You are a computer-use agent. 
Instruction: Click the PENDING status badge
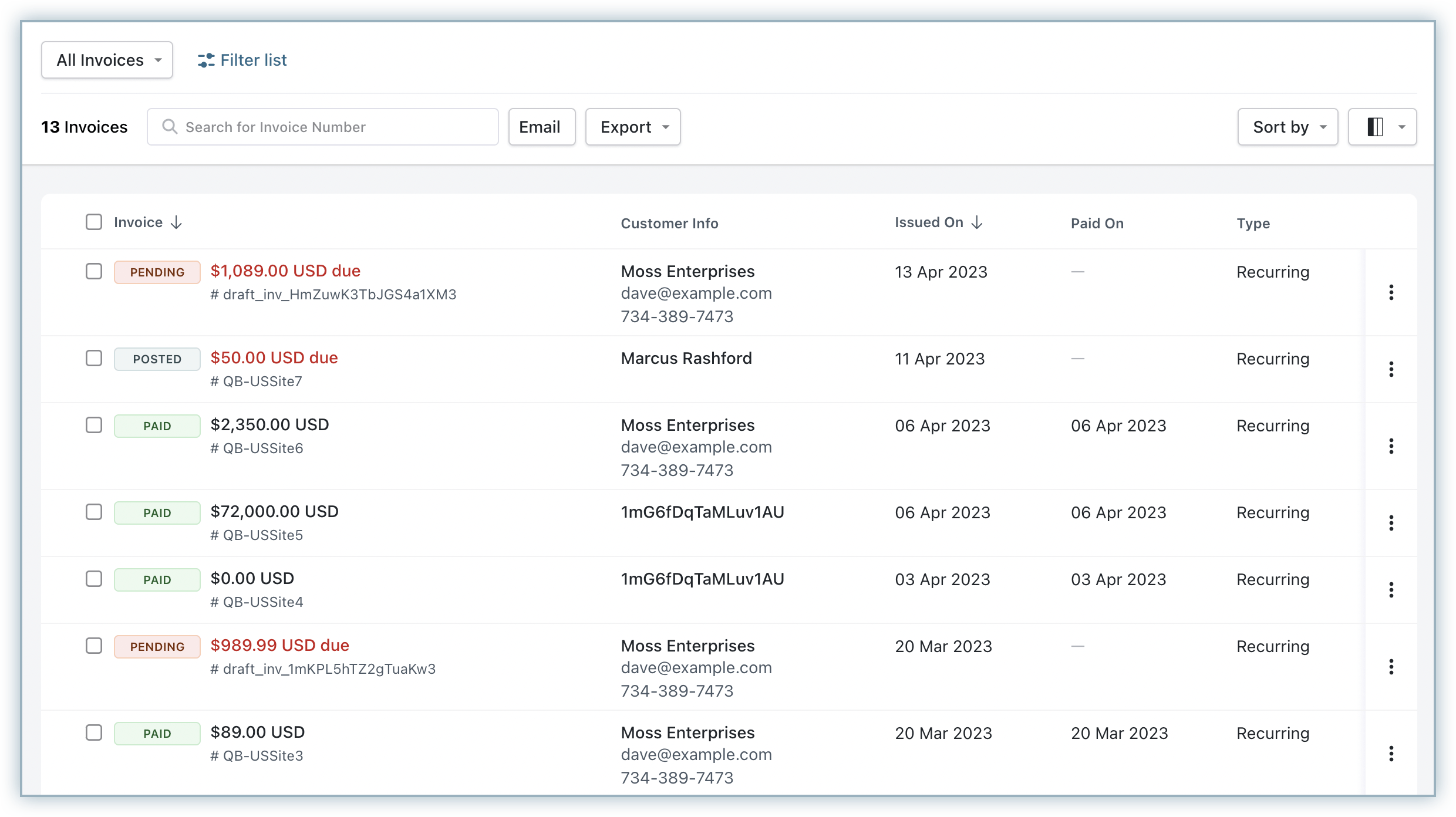157,271
